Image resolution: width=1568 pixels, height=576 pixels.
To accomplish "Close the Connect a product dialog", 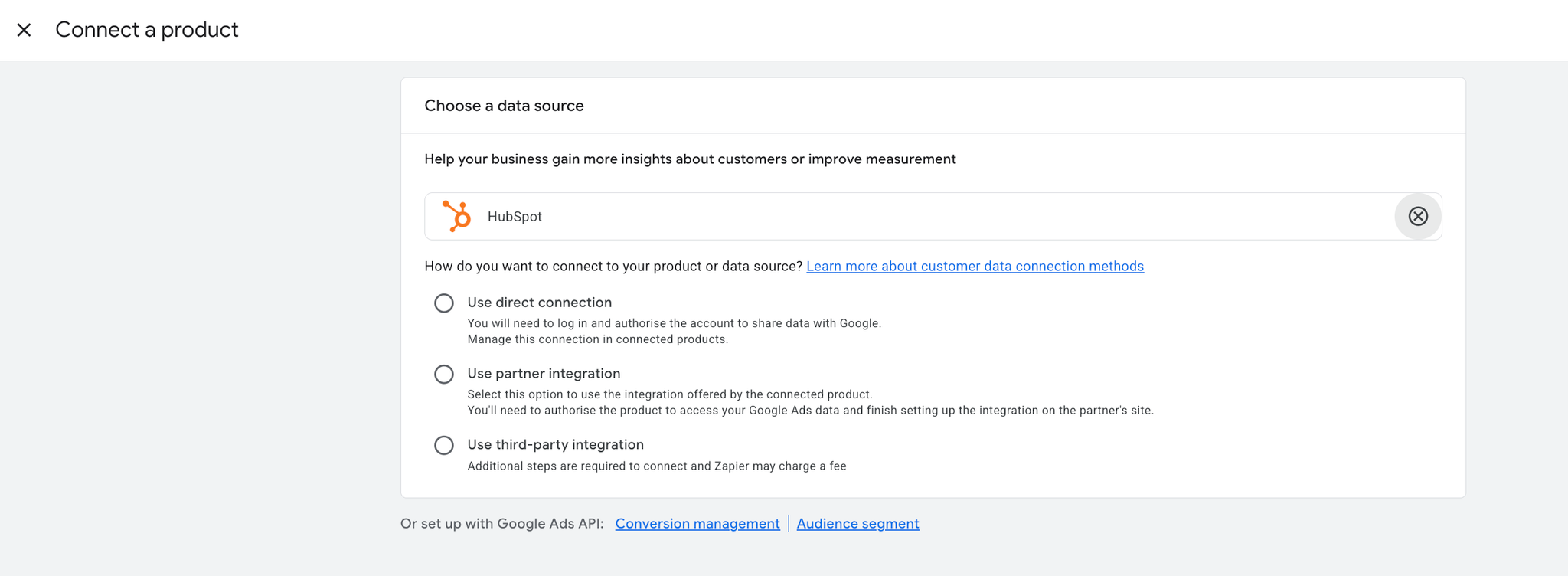I will tap(24, 30).
